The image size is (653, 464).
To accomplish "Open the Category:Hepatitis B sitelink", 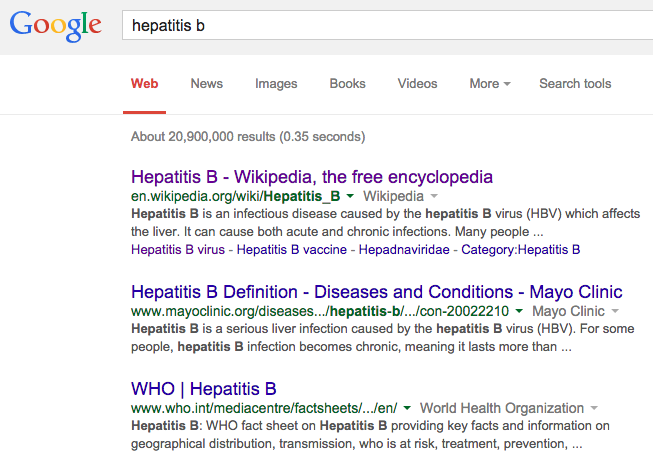I will click(x=521, y=250).
